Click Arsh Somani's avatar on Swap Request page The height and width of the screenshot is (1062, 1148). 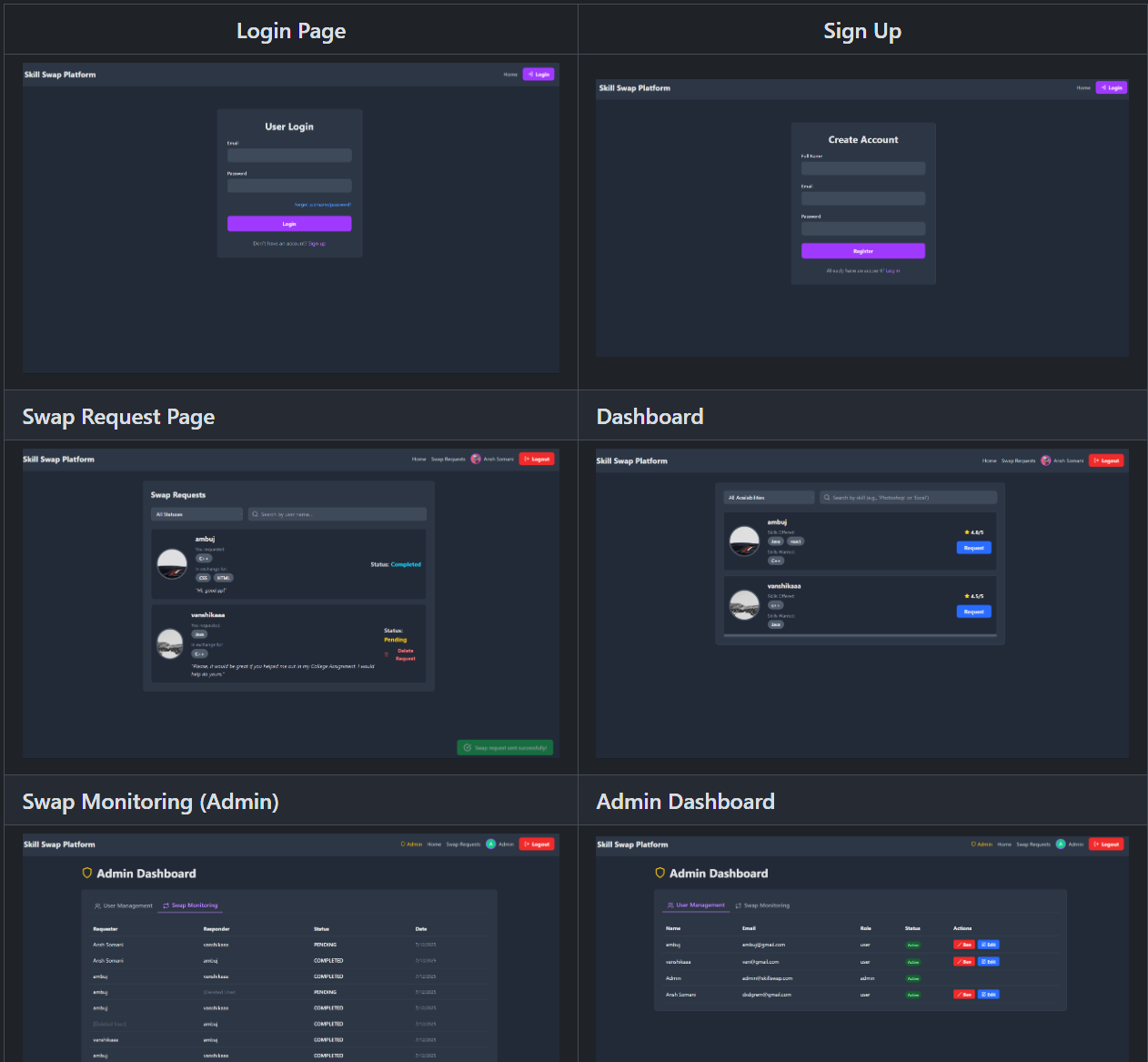click(476, 460)
